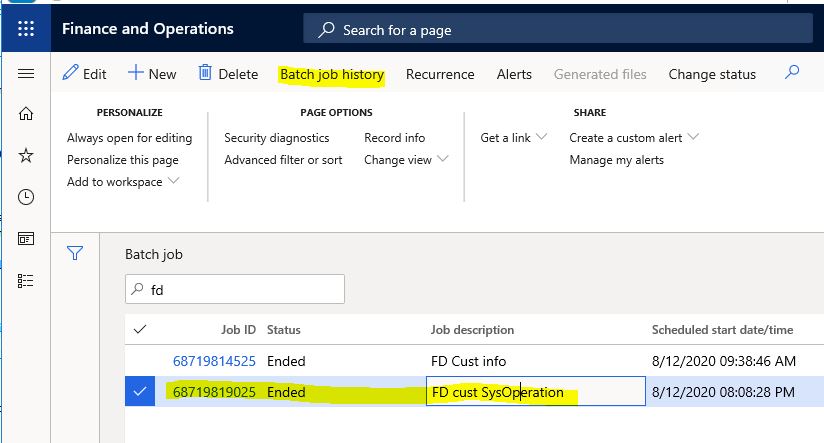The height and width of the screenshot is (443, 824).
Task: Search for a page box
Action: pos(558,29)
